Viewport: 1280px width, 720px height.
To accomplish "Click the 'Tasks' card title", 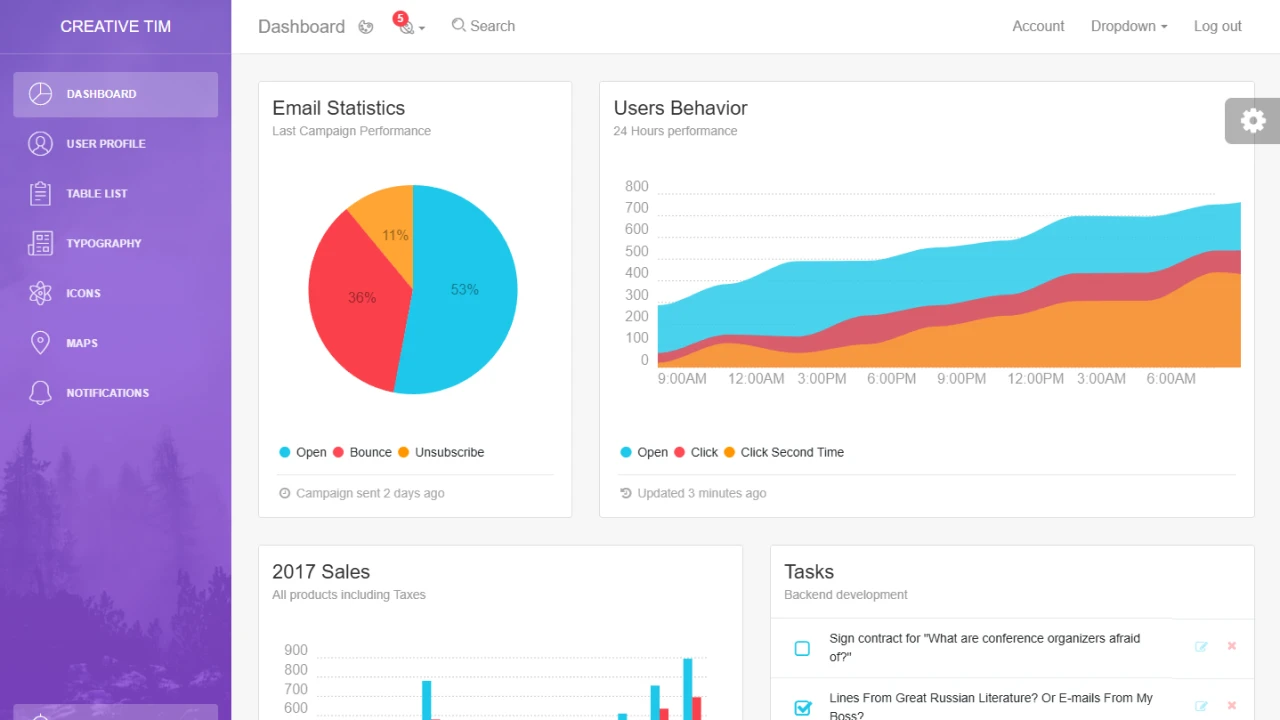I will [x=809, y=572].
